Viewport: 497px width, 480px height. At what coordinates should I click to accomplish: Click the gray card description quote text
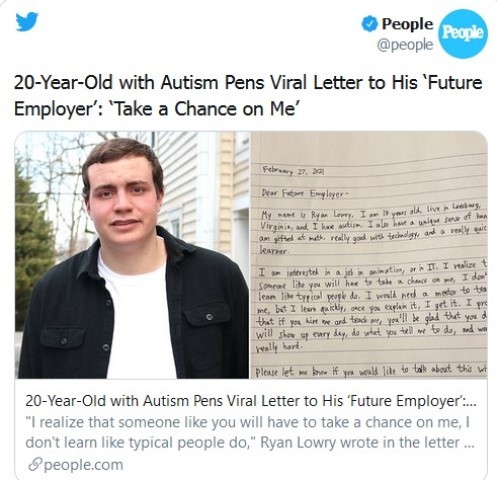pos(250,432)
